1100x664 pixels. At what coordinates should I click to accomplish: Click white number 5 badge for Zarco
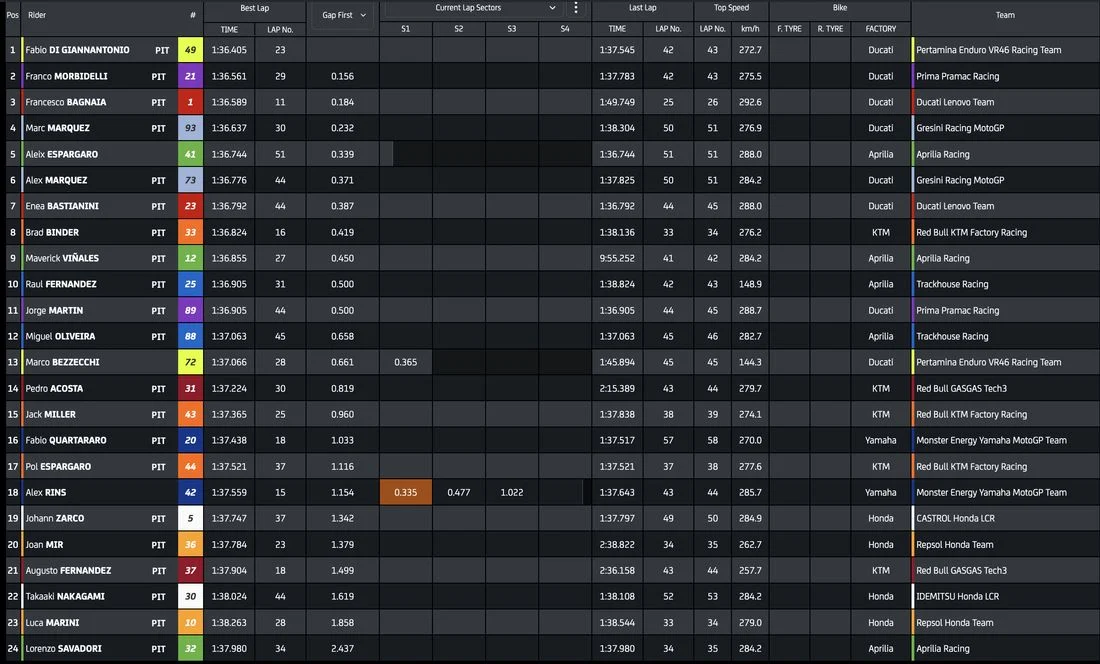190,518
